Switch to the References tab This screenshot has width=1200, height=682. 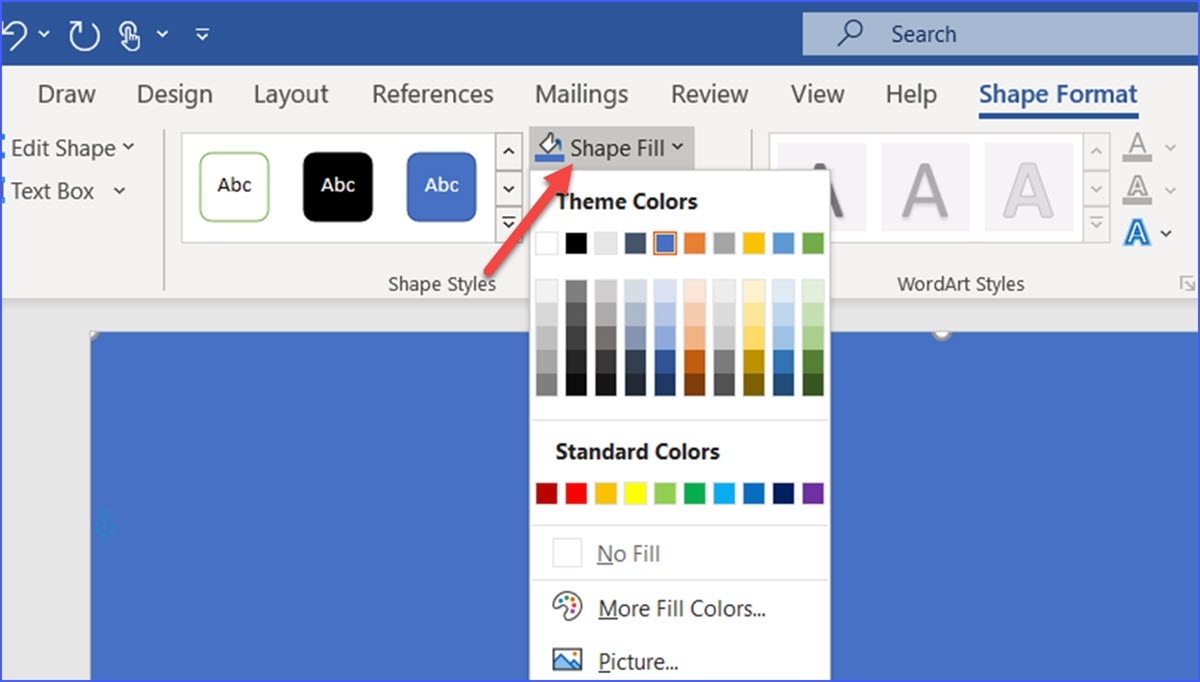[x=432, y=94]
